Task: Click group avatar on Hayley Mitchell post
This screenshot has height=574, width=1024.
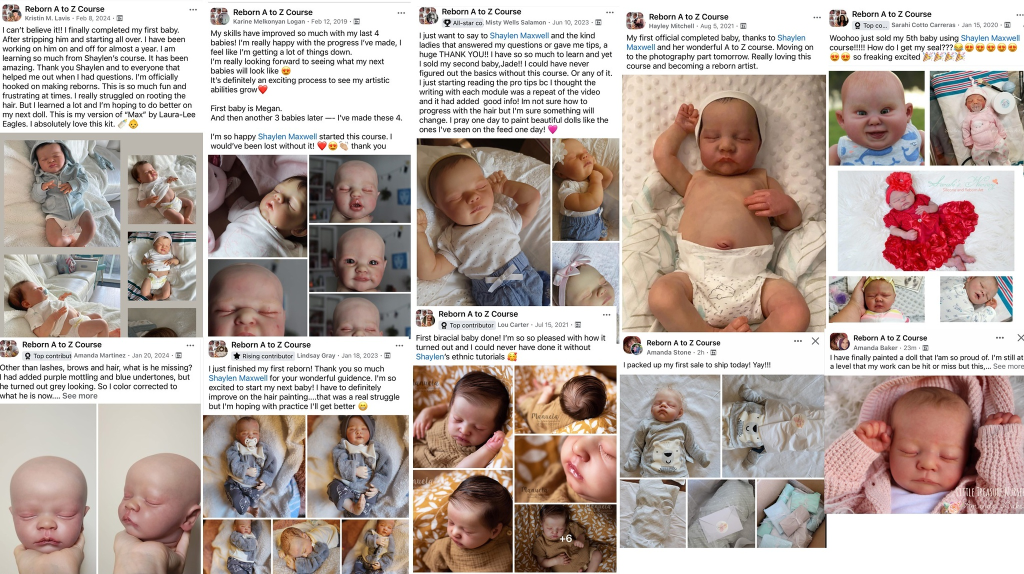Action: 635,20
